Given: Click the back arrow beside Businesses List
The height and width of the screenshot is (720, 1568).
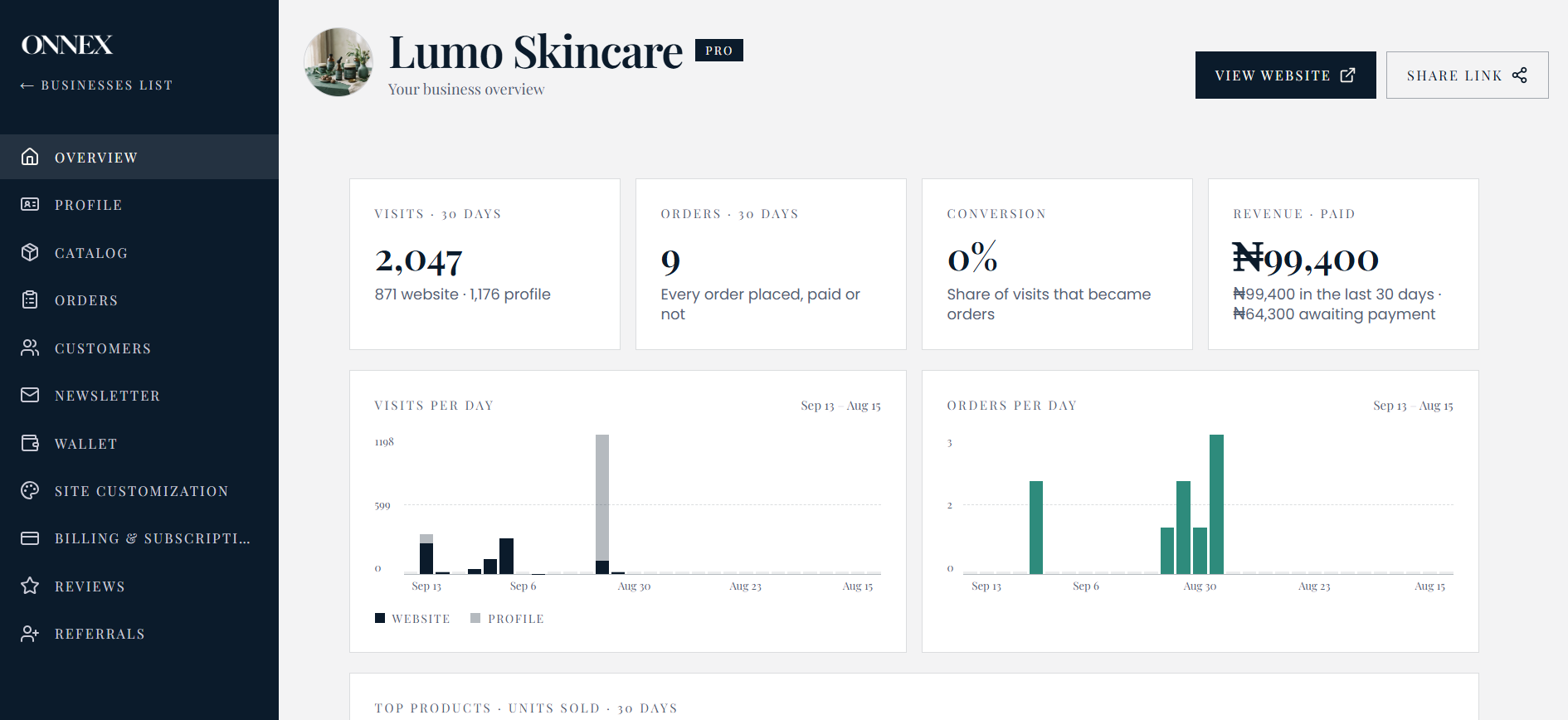Looking at the screenshot, I should coord(27,85).
